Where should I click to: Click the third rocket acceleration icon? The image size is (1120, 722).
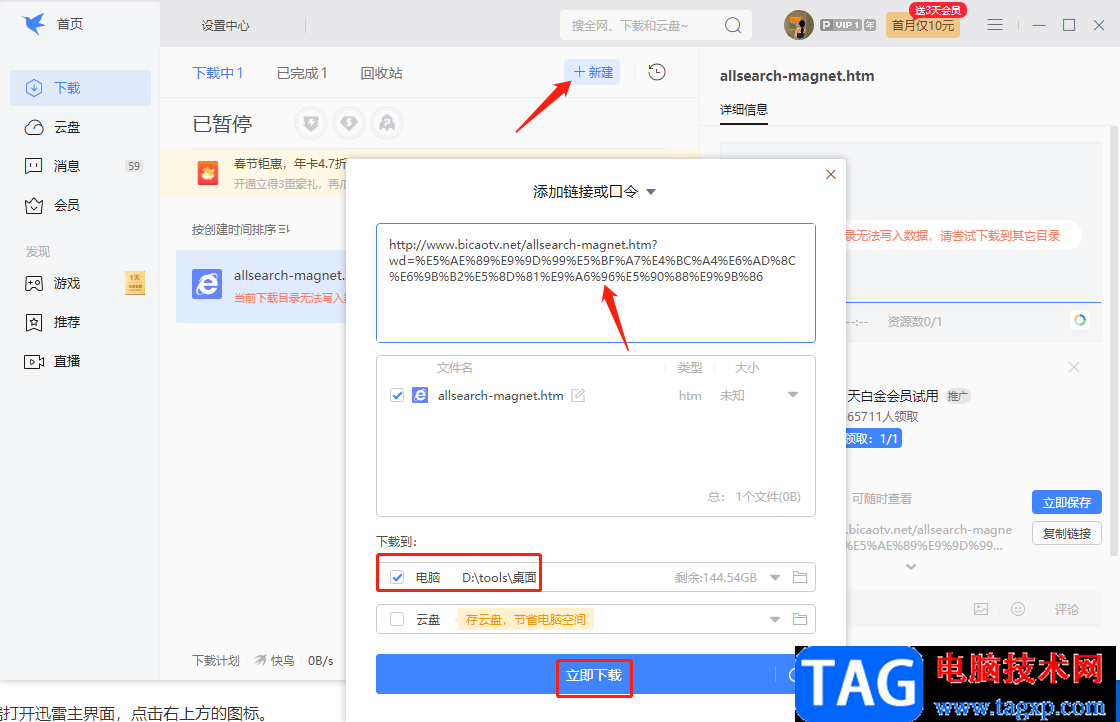tap(387, 124)
